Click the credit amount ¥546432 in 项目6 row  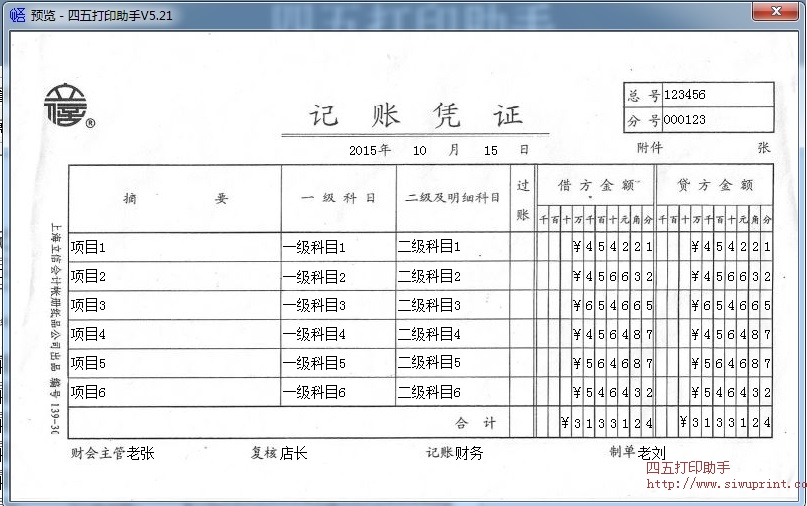(731, 393)
